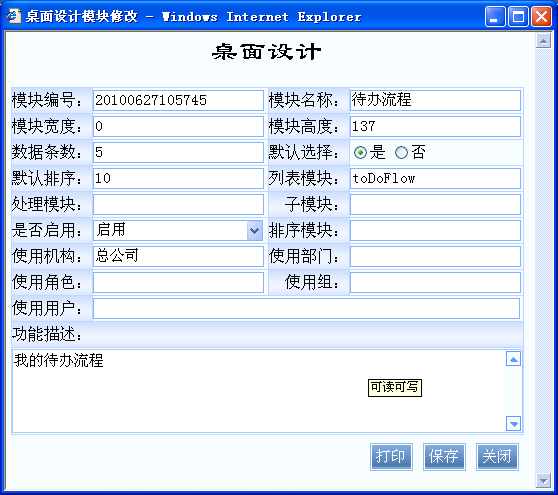Select the 是 radio button for 默认选择
Screen dimensions: 558x495
pos(360,153)
